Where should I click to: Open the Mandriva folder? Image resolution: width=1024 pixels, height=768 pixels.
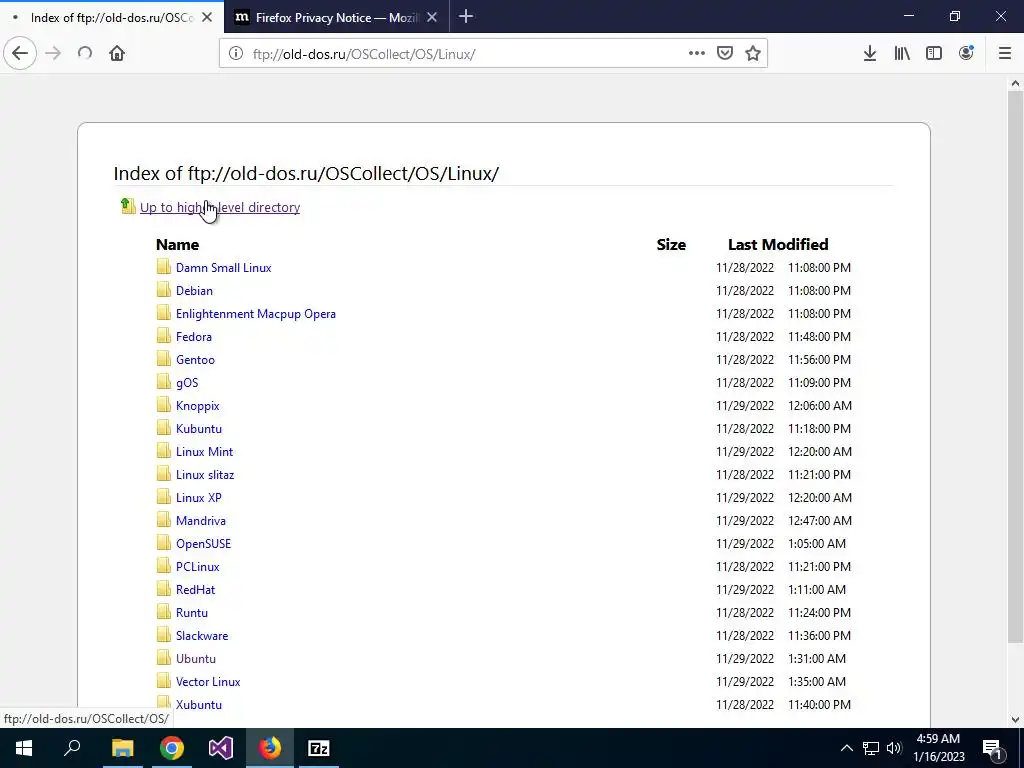(x=200, y=520)
